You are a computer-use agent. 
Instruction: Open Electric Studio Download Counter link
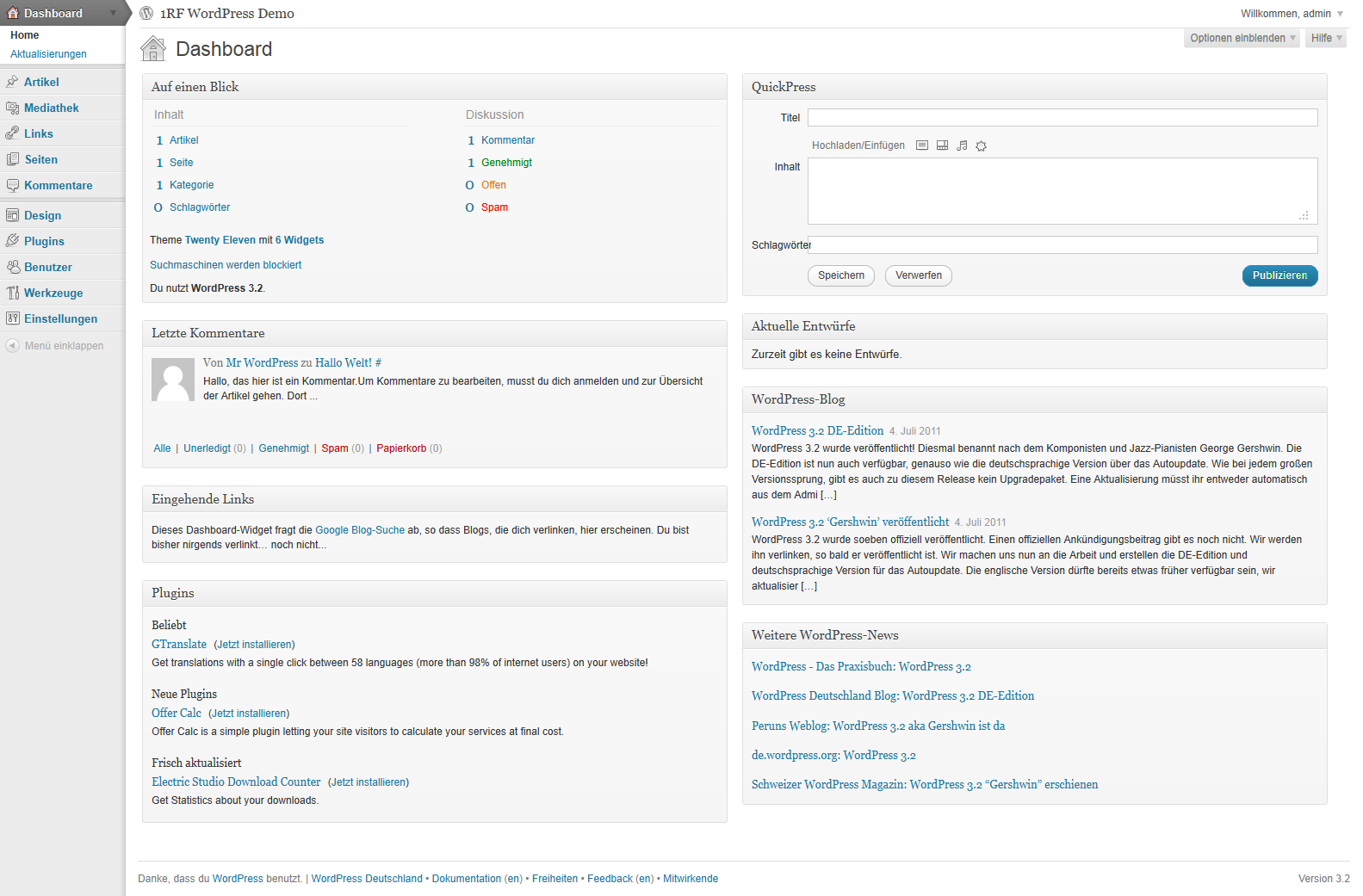tap(236, 782)
